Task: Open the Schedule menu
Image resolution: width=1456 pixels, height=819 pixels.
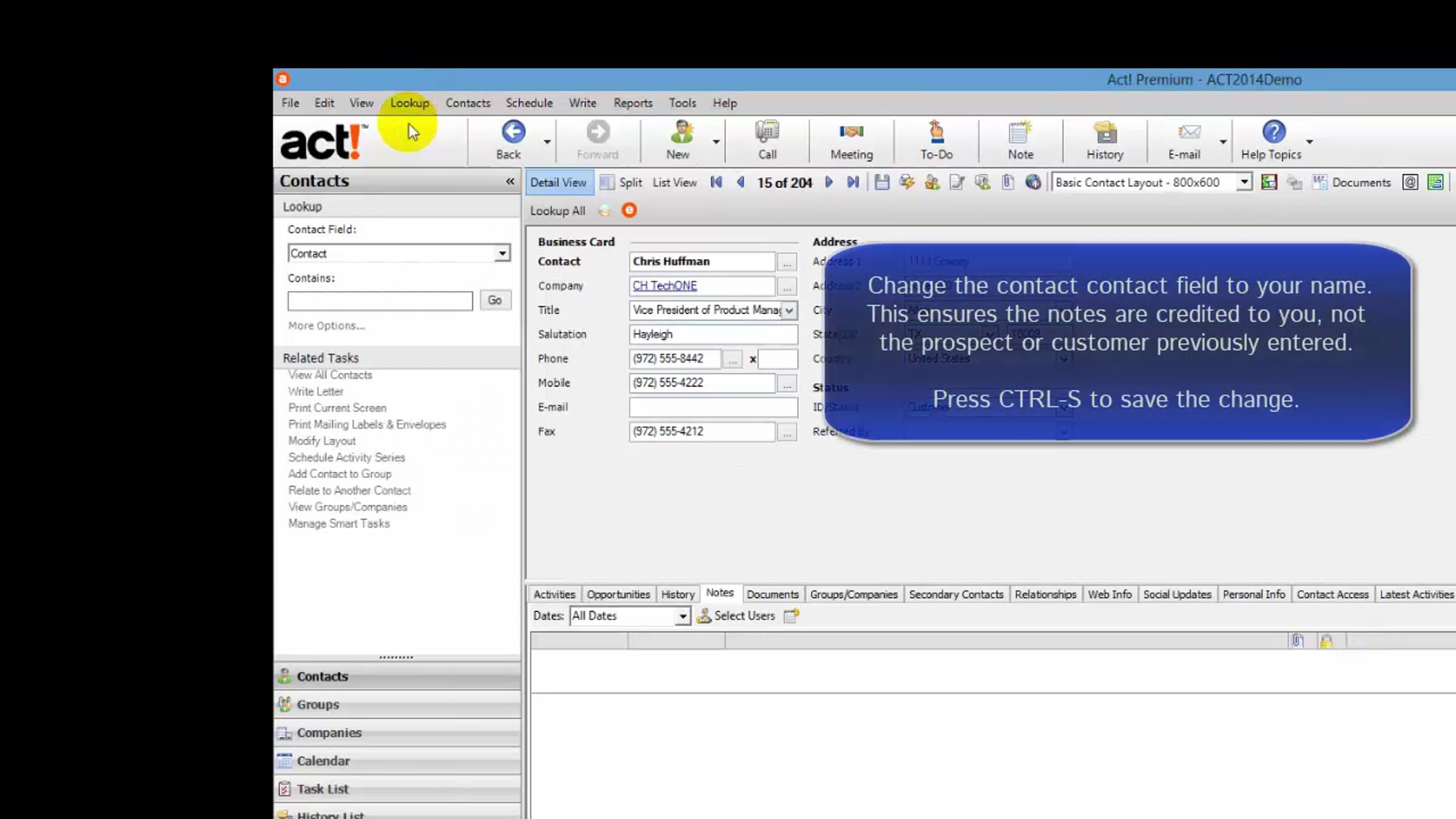Action: tap(529, 103)
